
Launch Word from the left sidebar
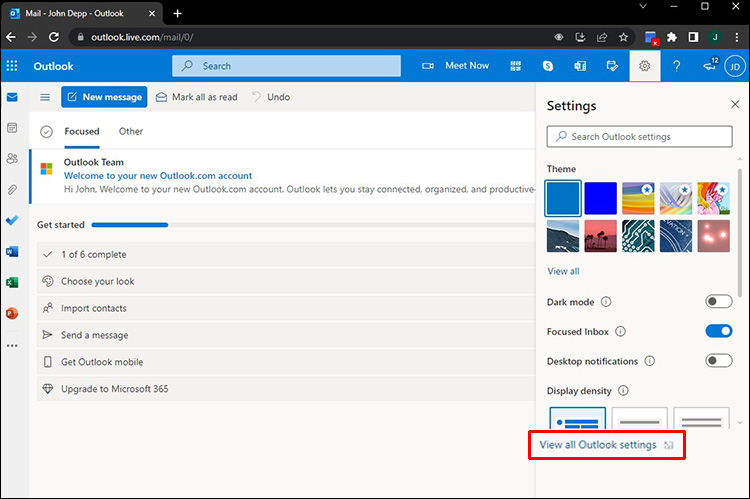12,251
